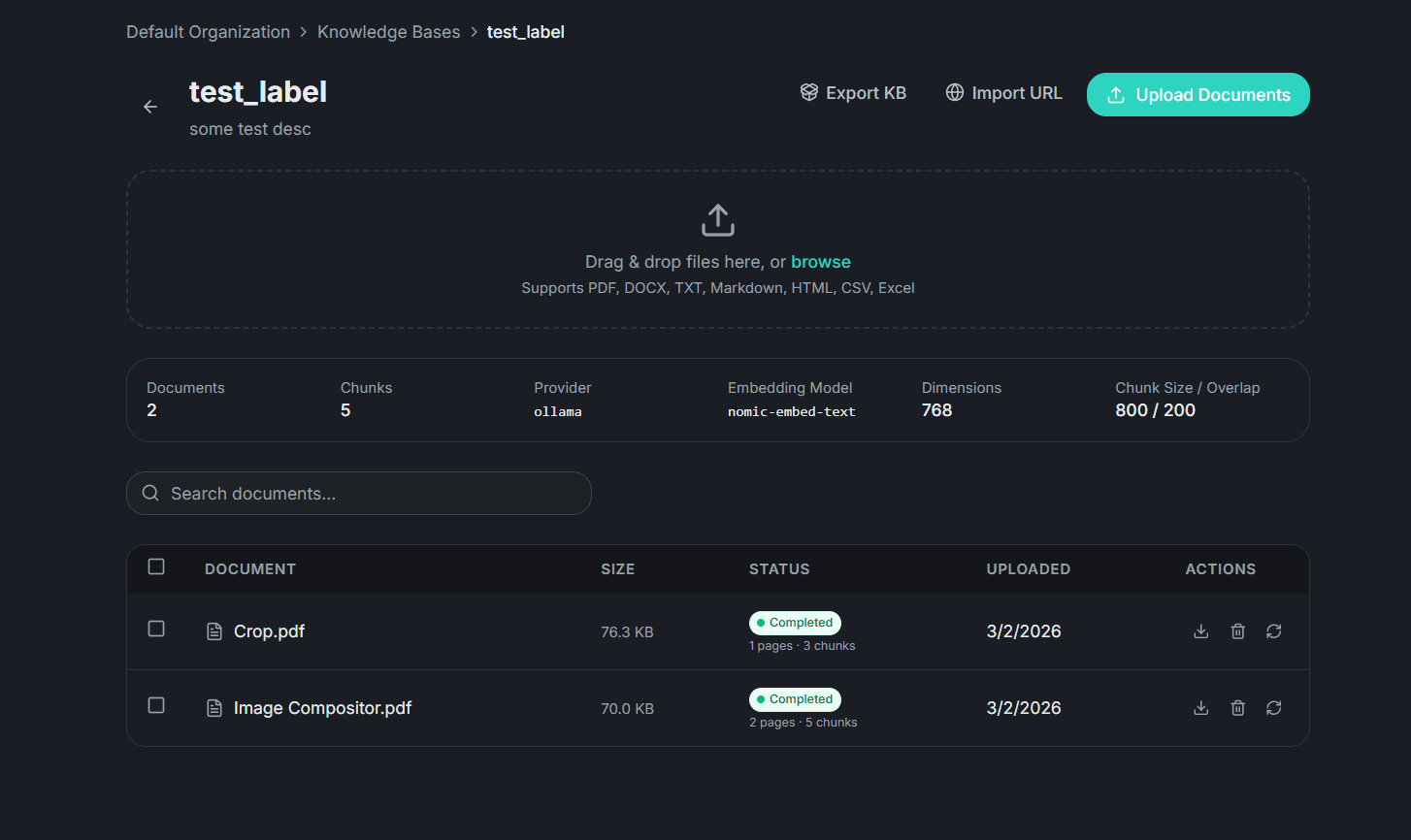
Task: Click the Export KB package icon
Action: [808, 92]
